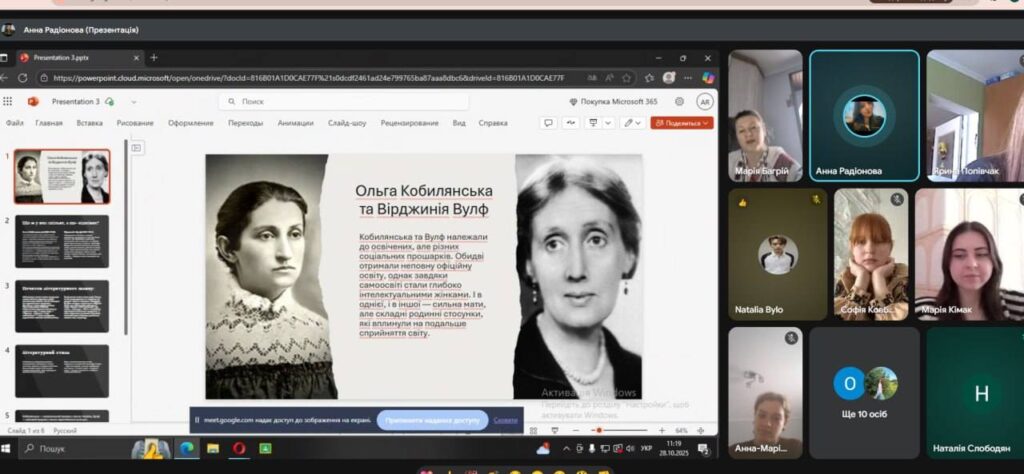Click the Покупка Microsoft 365 button

(x=613, y=101)
